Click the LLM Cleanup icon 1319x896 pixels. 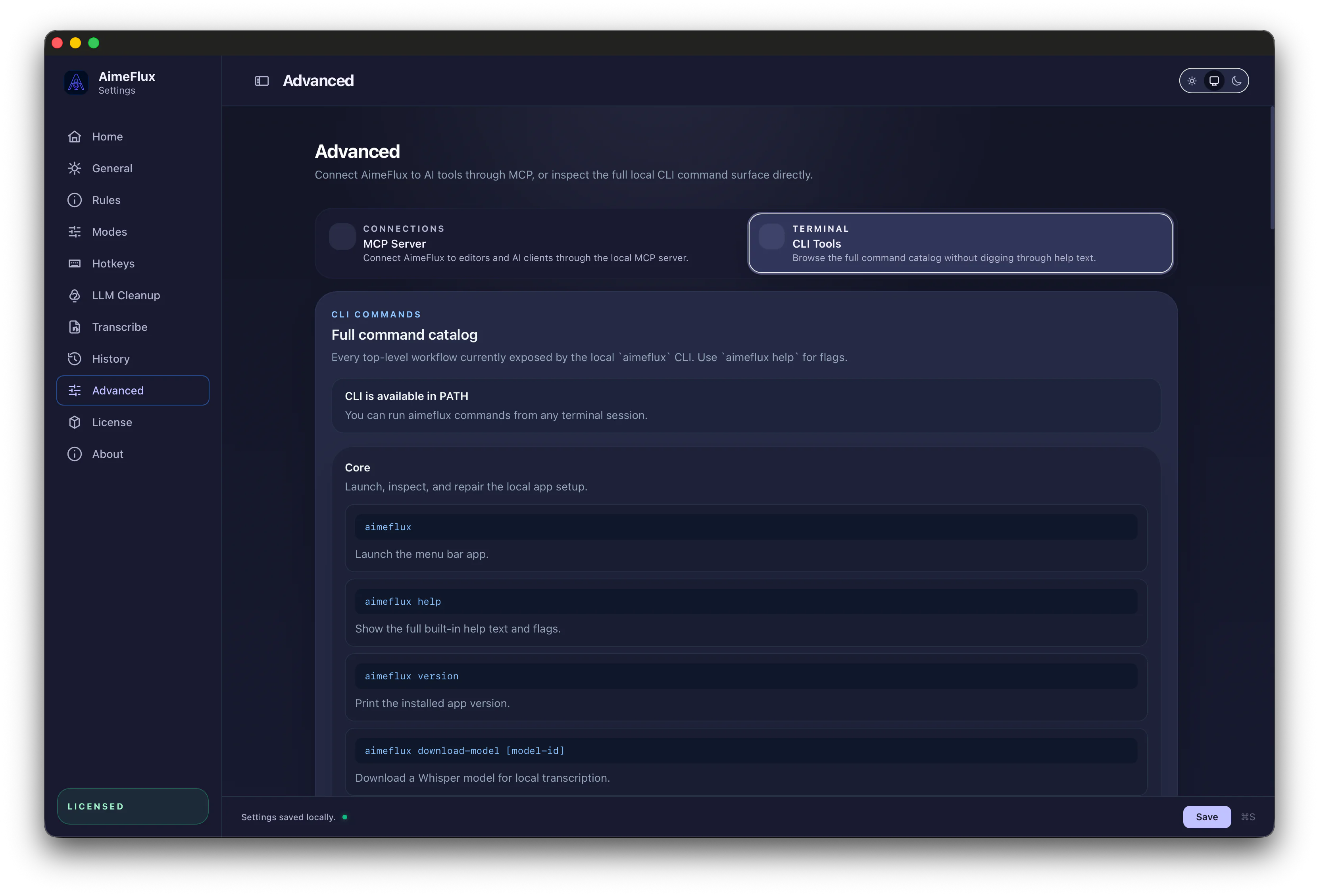pyautogui.click(x=74, y=296)
